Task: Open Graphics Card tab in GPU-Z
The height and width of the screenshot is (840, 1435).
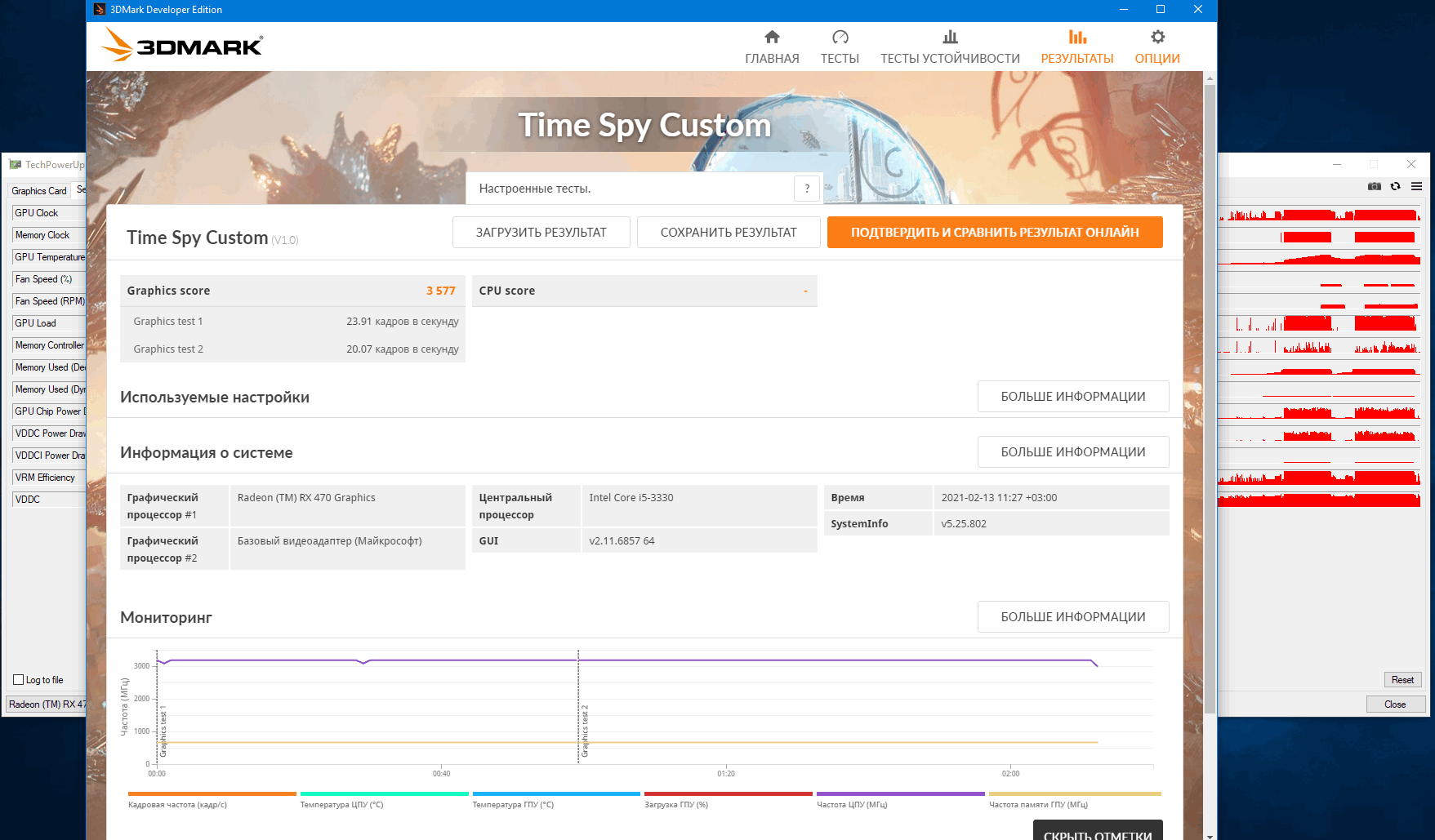Action: [x=39, y=190]
